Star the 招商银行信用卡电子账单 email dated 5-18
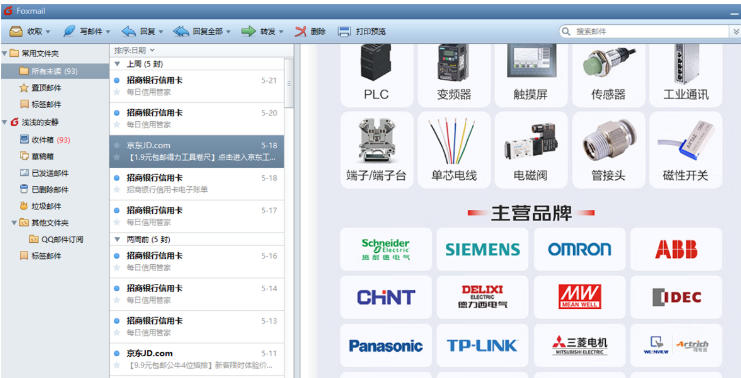This screenshot has width=741, height=378. (x=117, y=189)
